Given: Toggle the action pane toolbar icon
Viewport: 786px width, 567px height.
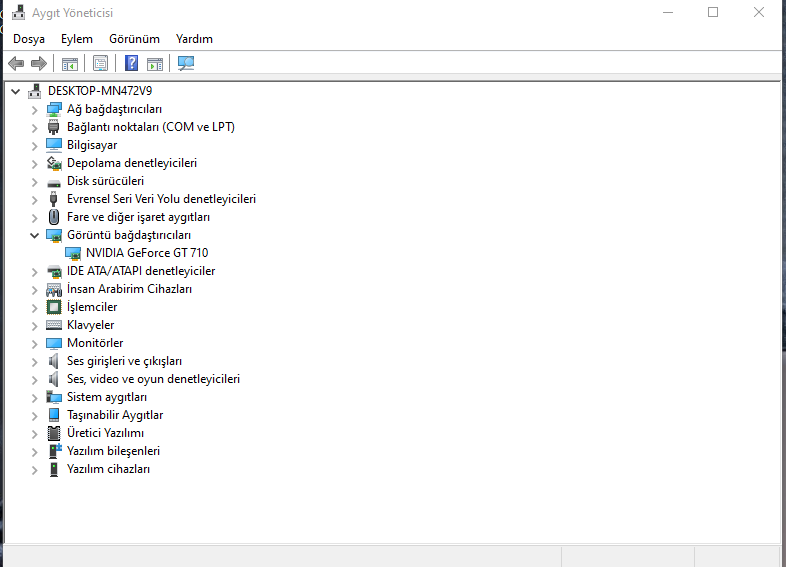Looking at the screenshot, I should [155, 64].
